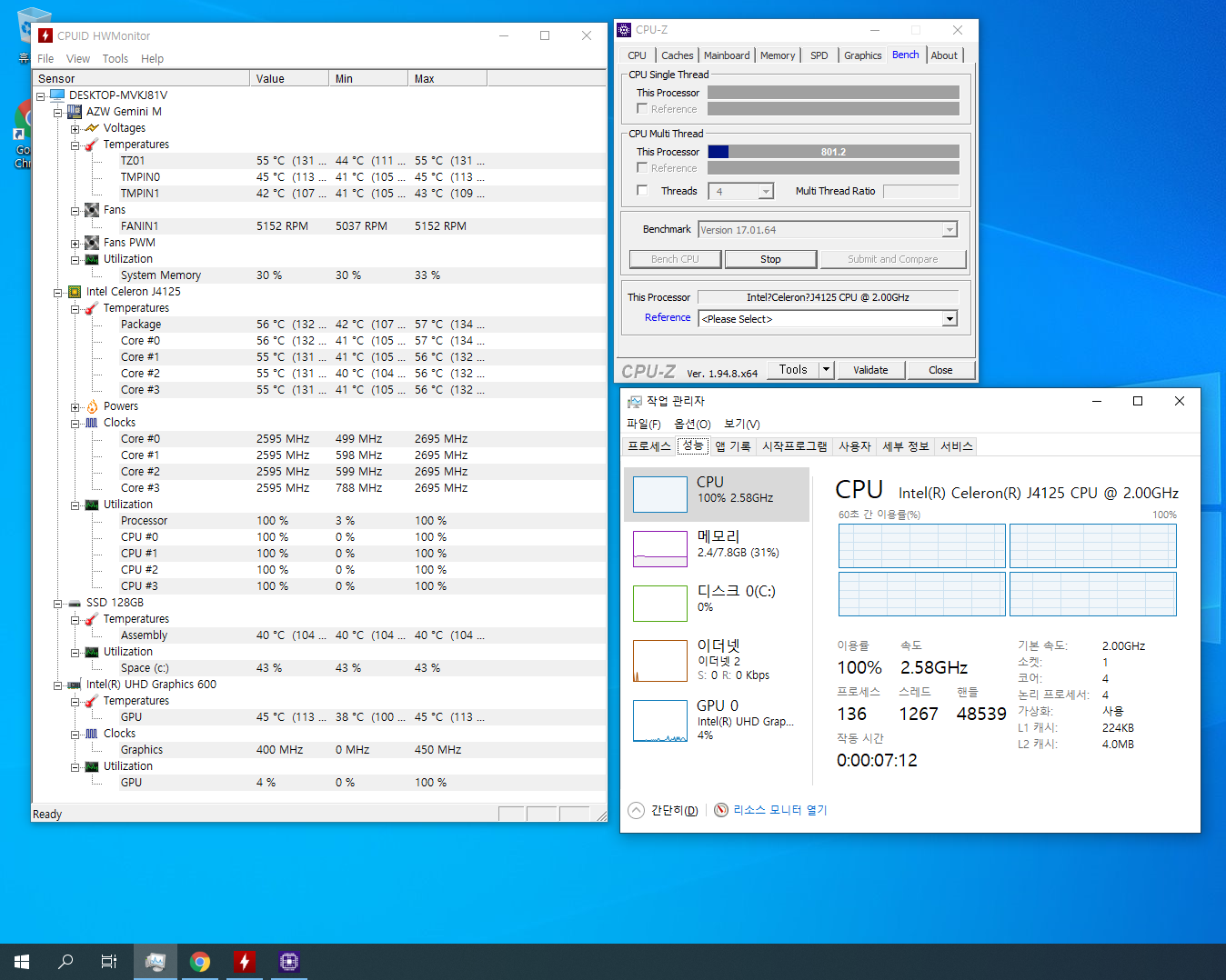
Task: Switch to CPU-Z Caches tab
Action: [x=677, y=55]
